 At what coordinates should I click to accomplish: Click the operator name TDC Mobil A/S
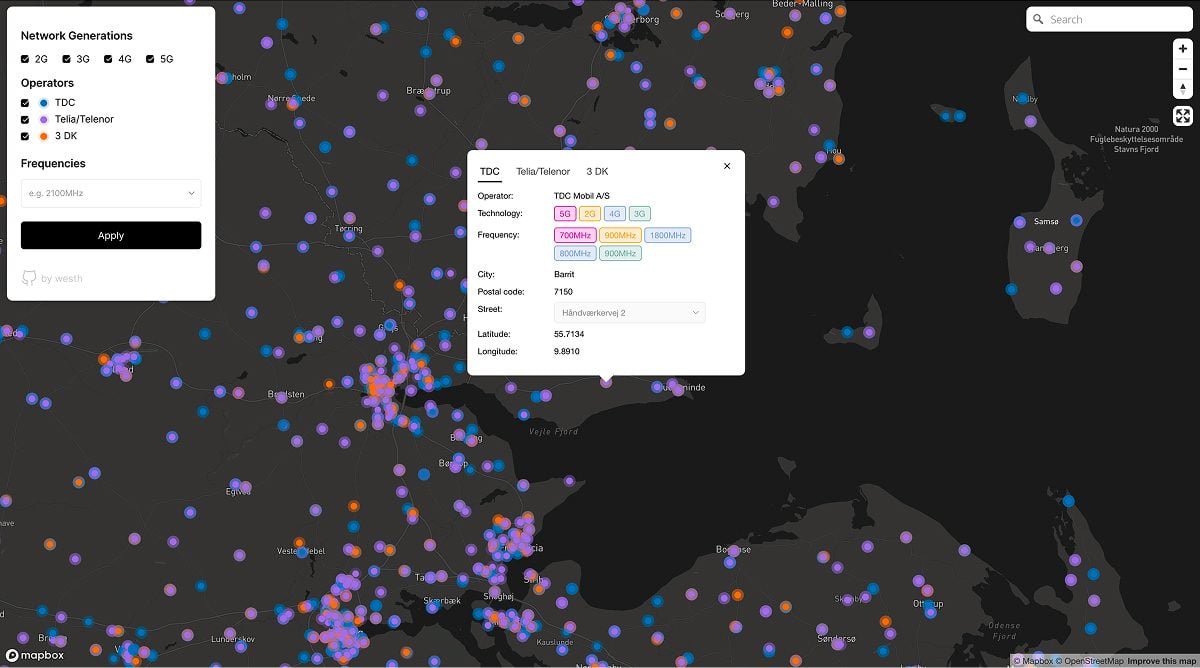point(582,196)
